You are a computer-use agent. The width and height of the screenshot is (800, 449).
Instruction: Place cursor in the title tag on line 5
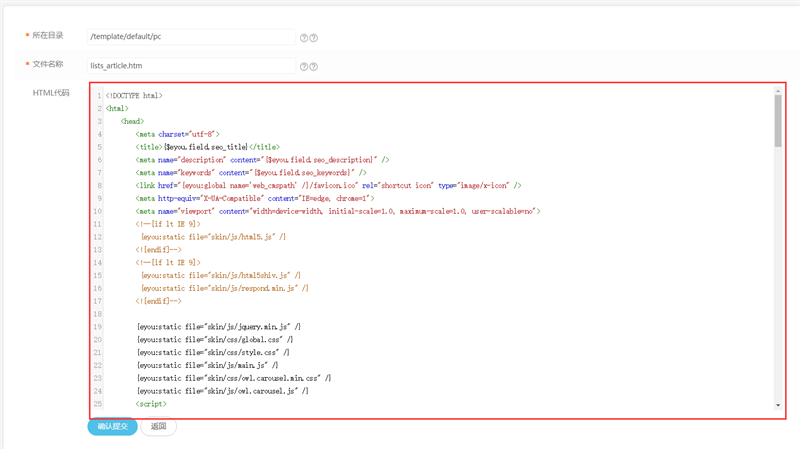[x=208, y=147]
